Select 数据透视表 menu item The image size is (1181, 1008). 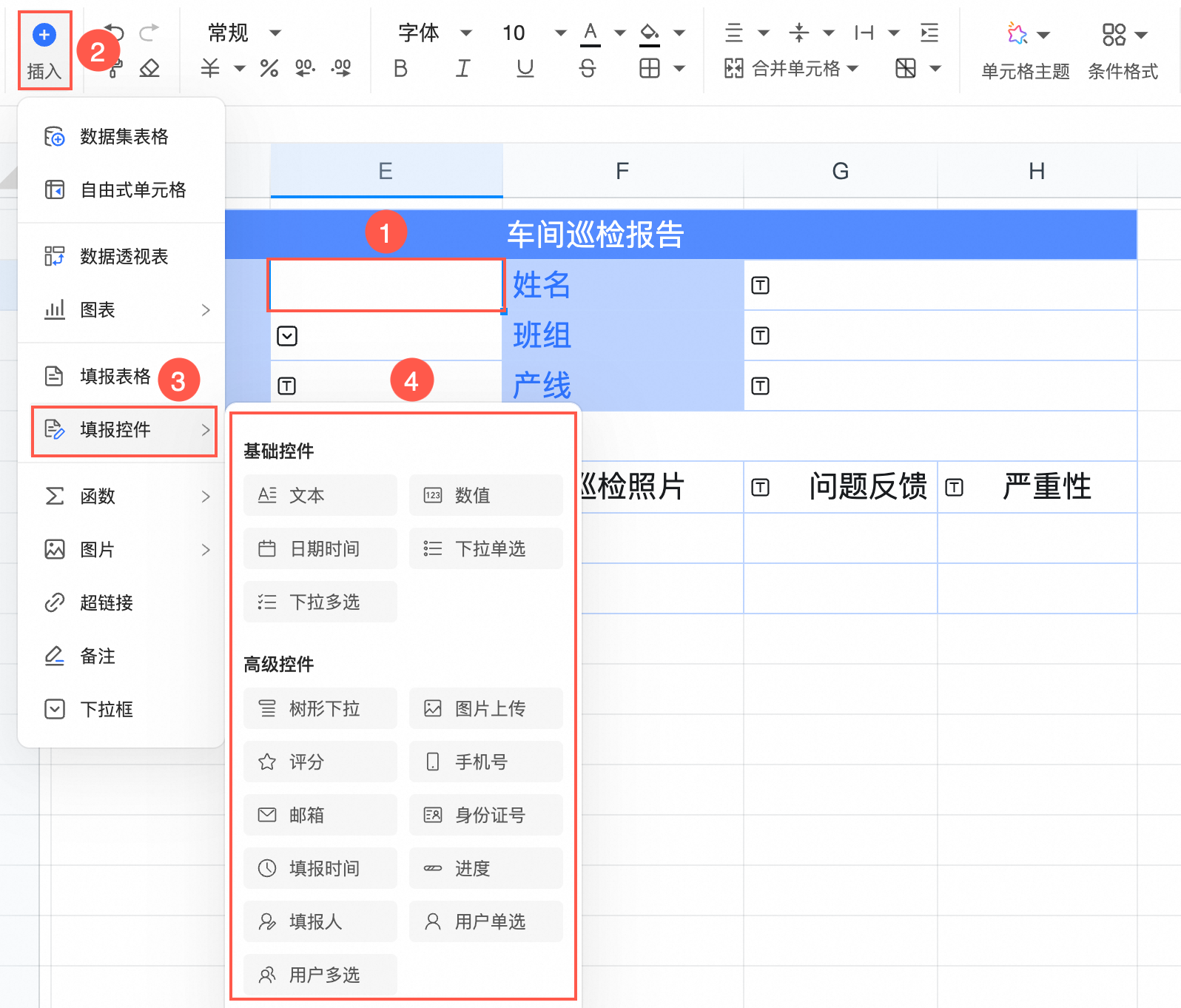point(121,257)
